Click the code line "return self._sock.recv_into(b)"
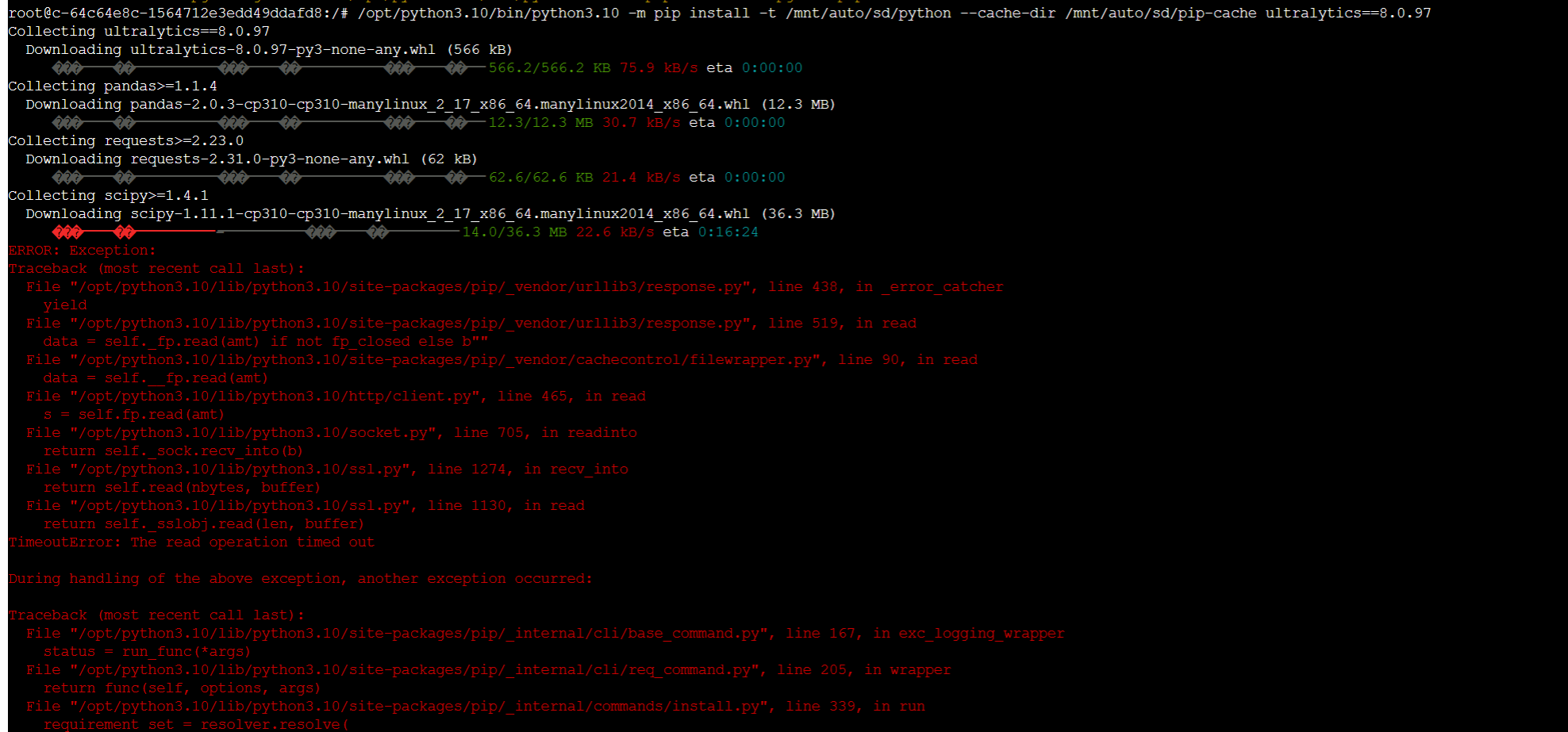Screen dimensions: 1568x732 tap(173, 450)
